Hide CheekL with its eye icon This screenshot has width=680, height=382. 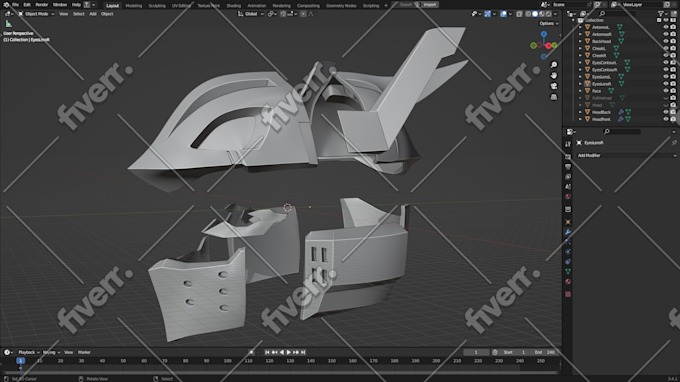(666, 48)
